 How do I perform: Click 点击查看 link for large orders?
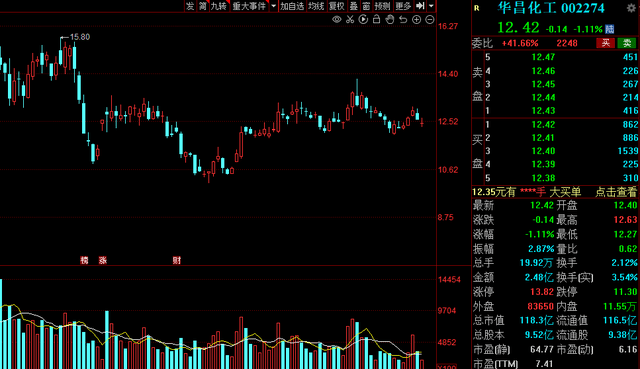[x=616, y=192]
